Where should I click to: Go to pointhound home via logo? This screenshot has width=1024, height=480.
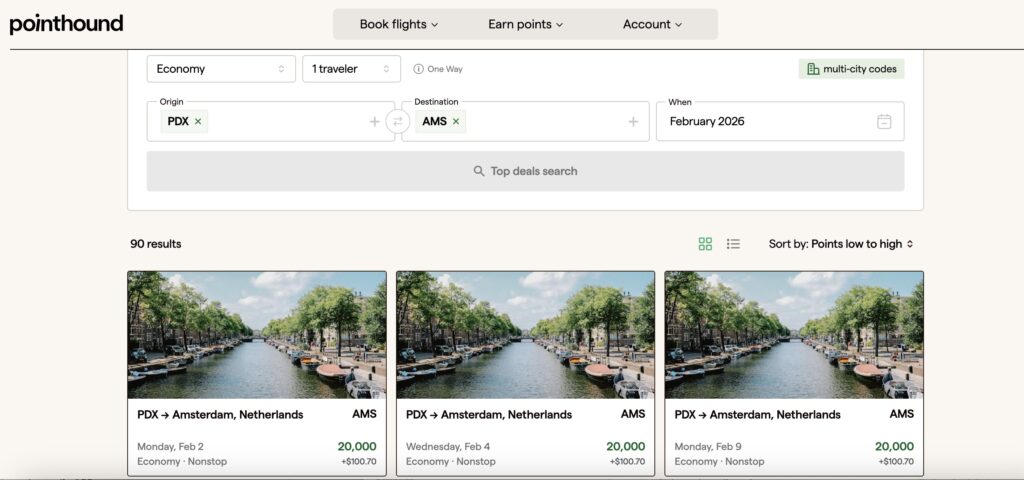(x=66, y=24)
